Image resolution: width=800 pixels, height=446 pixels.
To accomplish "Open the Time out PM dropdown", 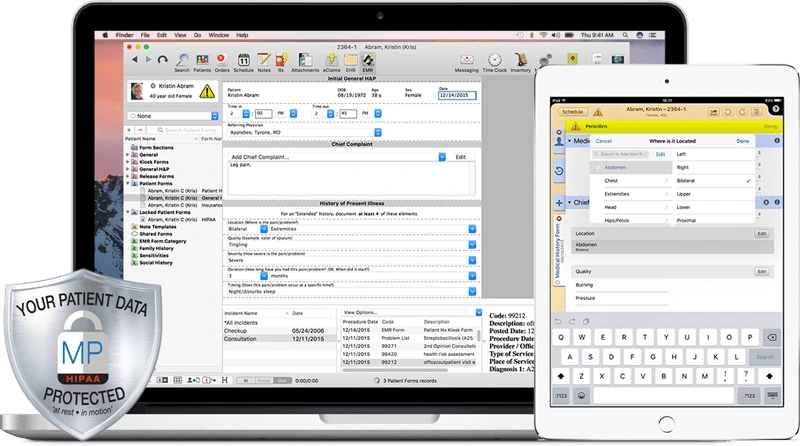I will point(378,113).
